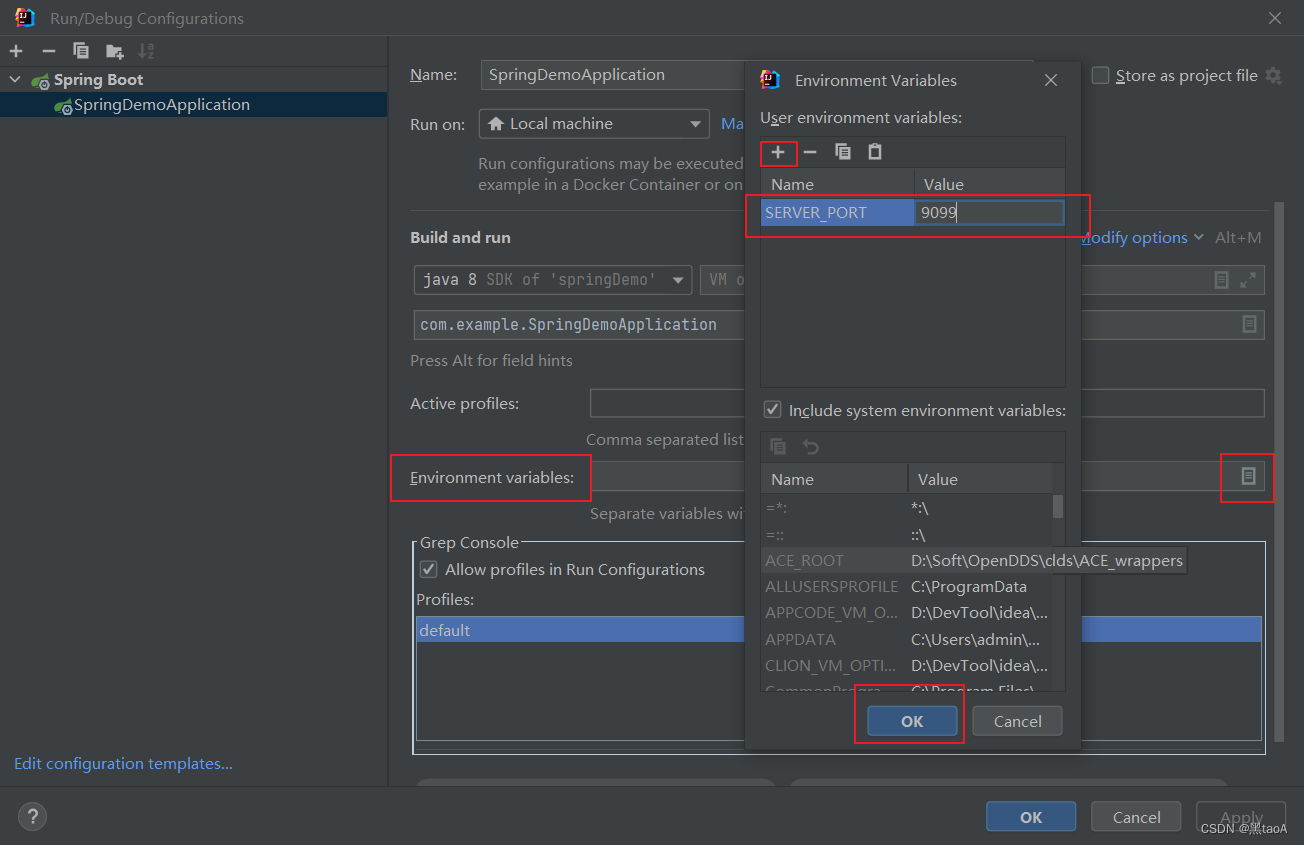Remove selected configuration with minus icon
The width and height of the screenshot is (1304, 845).
48,51
